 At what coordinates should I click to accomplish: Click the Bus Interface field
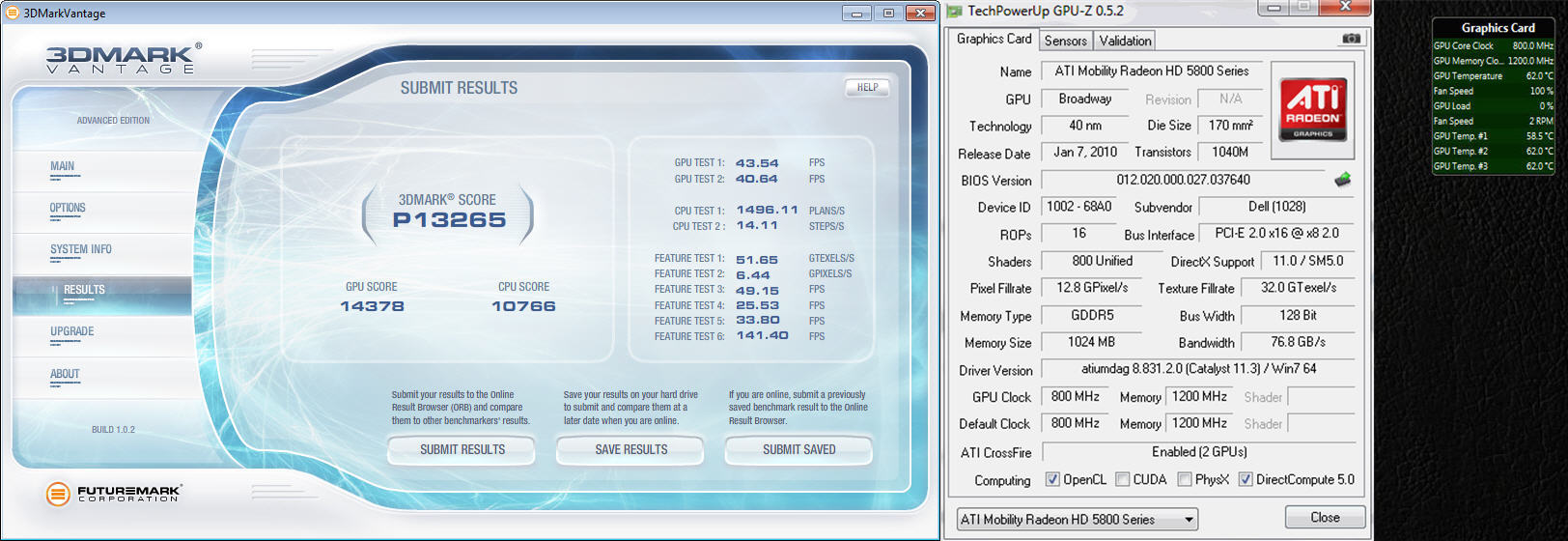tap(1276, 234)
